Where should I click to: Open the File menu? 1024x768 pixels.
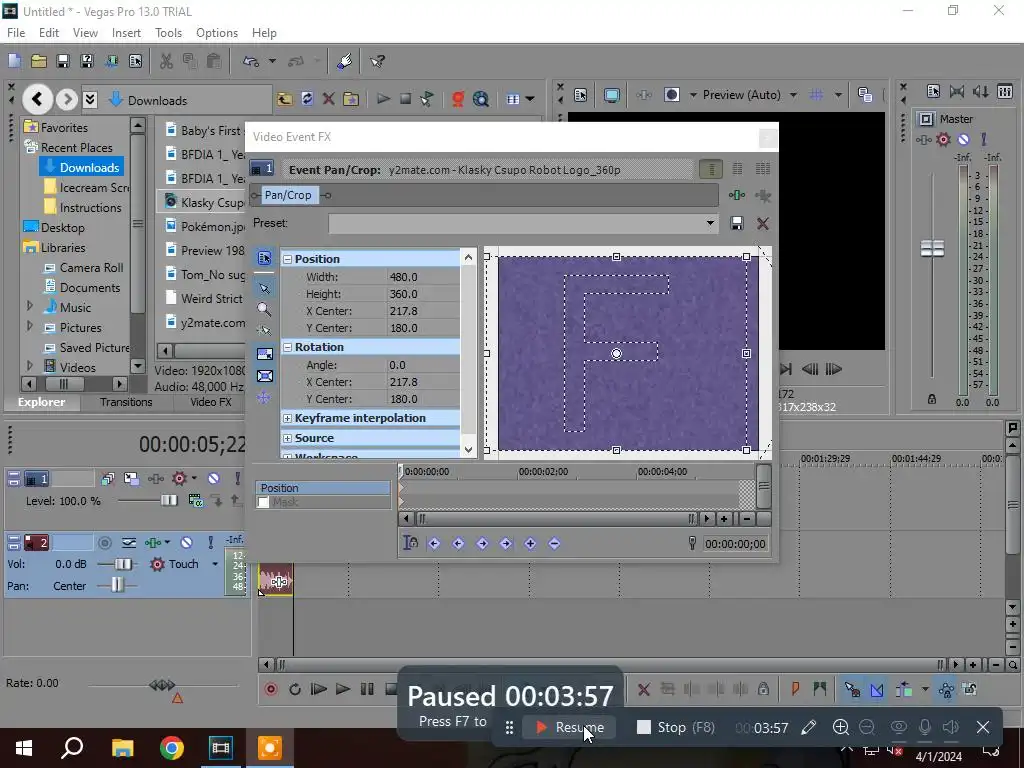coord(16,33)
